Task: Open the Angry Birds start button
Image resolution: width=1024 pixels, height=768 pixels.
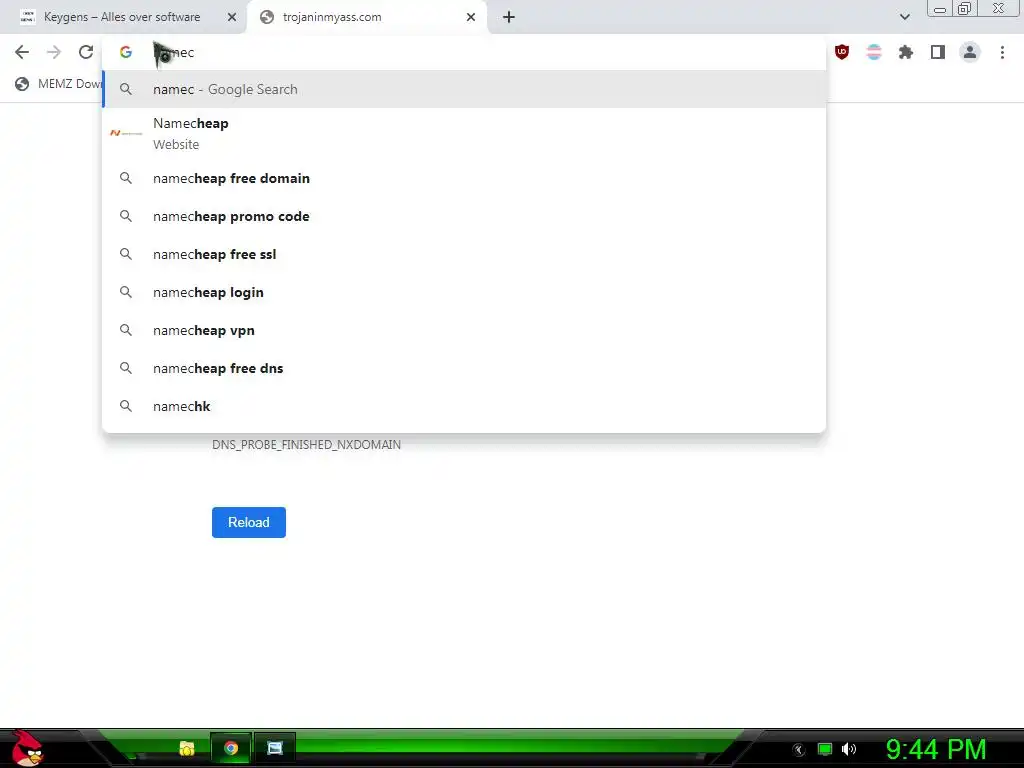Action: point(26,748)
